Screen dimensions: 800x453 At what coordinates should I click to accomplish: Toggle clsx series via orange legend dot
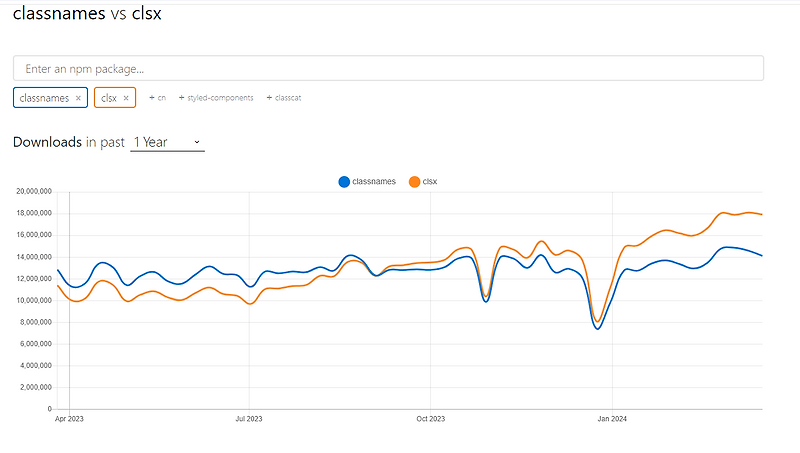(415, 181)
